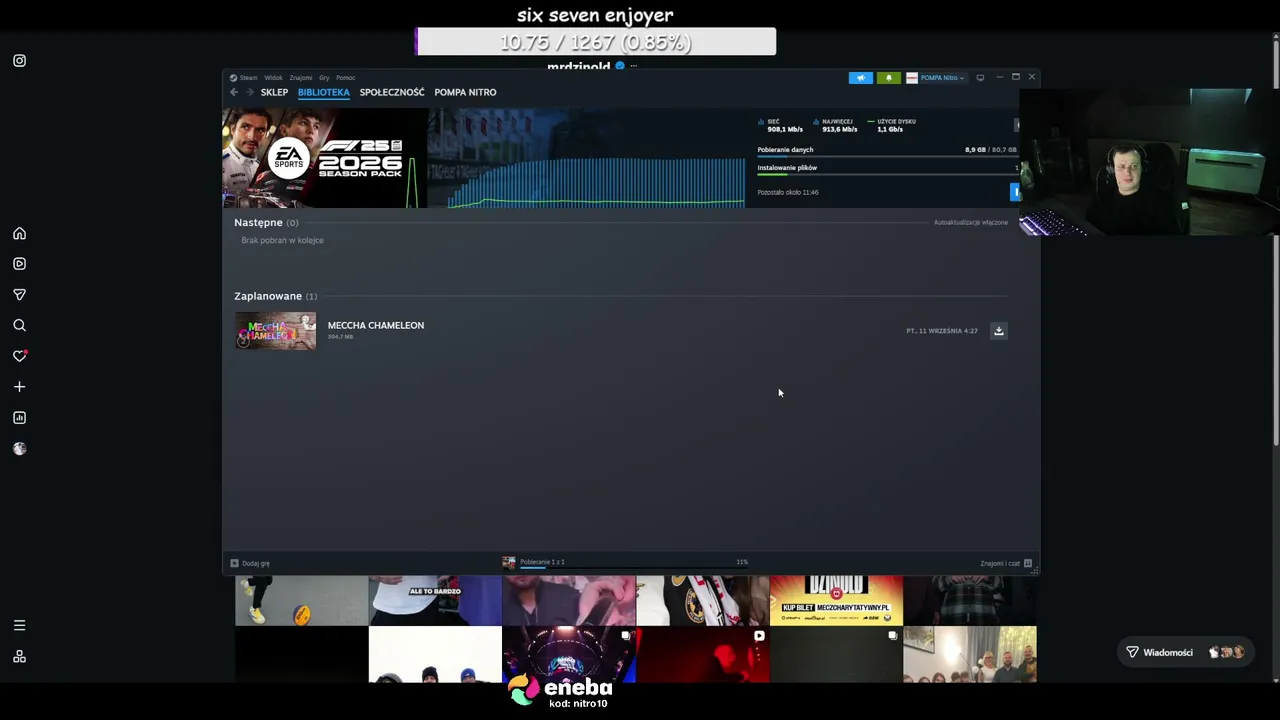Click Steam back navigation arrow
Image resolution: width=1280 pixels, height=720 pixels.
(x=234, y=92)
